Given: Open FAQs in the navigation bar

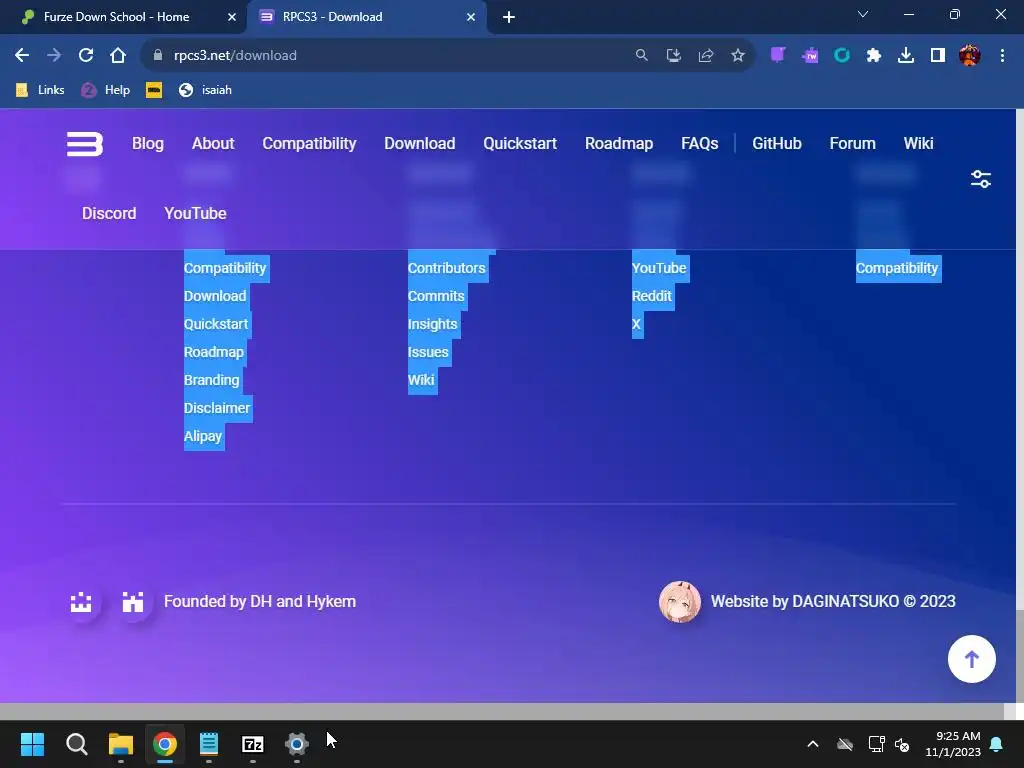Looking at the screenshot, I should click(699, 144).
